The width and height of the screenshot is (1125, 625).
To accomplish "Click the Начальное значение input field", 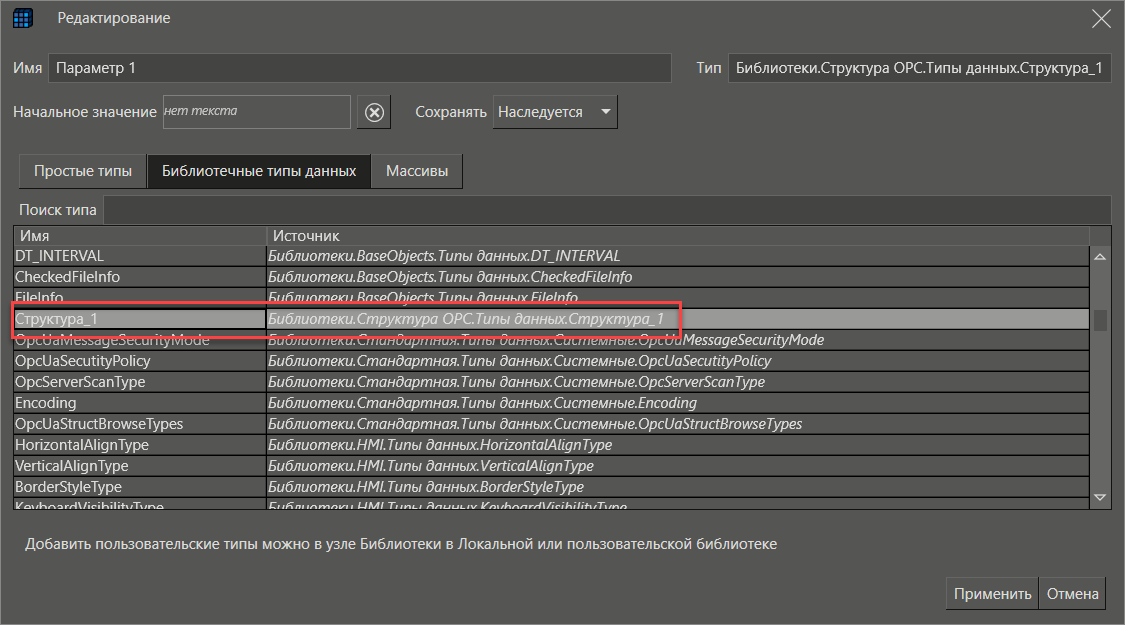I will (256, 112).
